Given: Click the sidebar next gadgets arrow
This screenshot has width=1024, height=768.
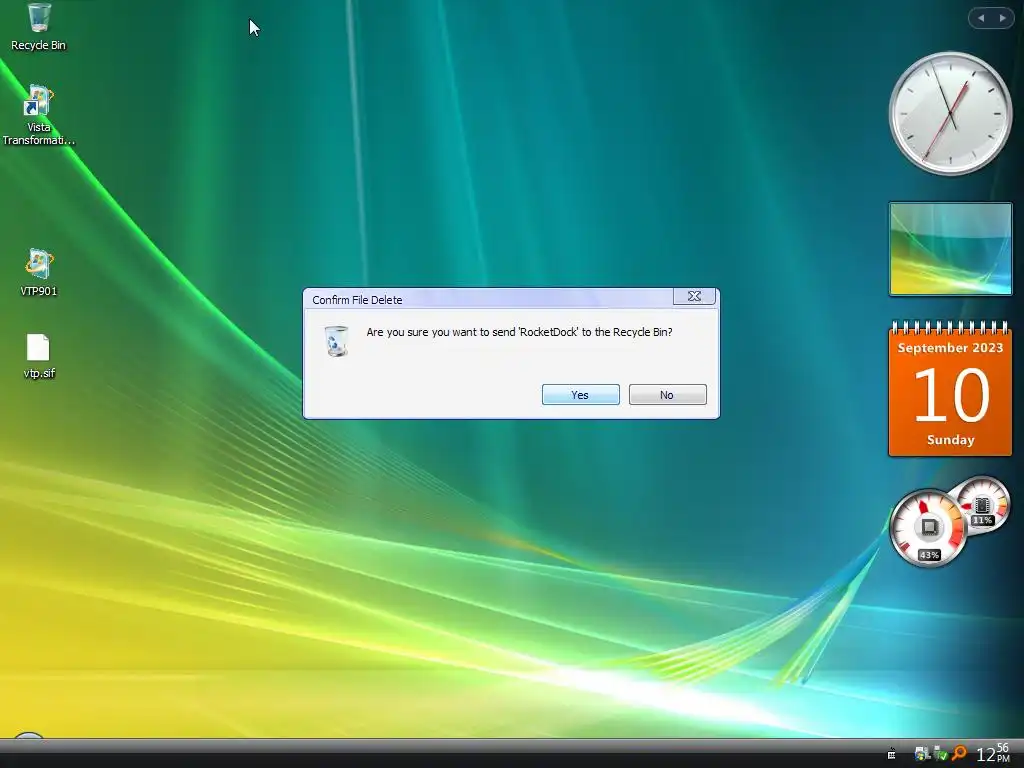Looking at the screenshot, I should pos(1002,18).
